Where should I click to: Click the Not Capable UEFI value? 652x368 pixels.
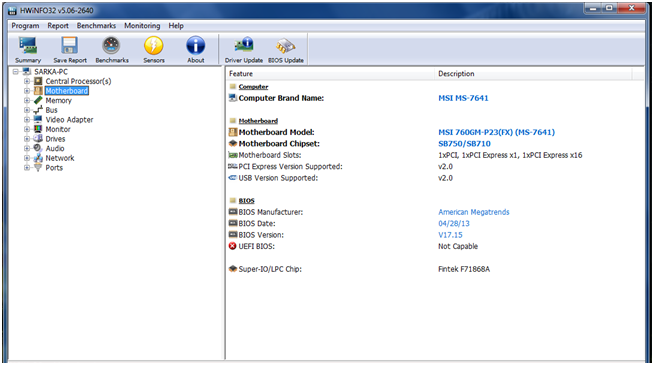[458, 246]
